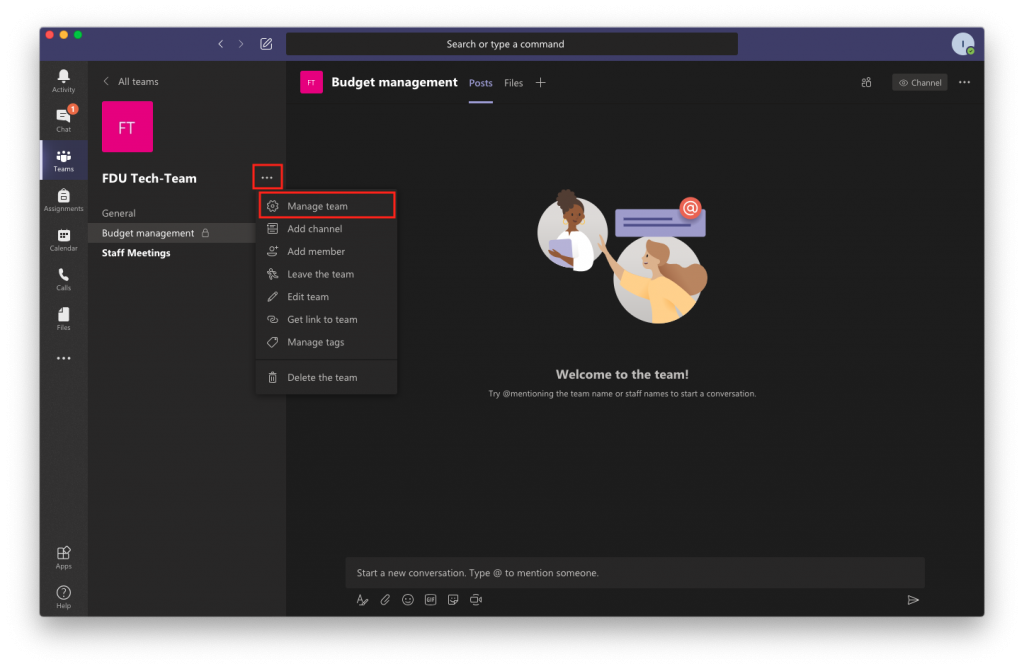
Task: Open the Calendar sidebar icon
Action: tap(63, 240)
